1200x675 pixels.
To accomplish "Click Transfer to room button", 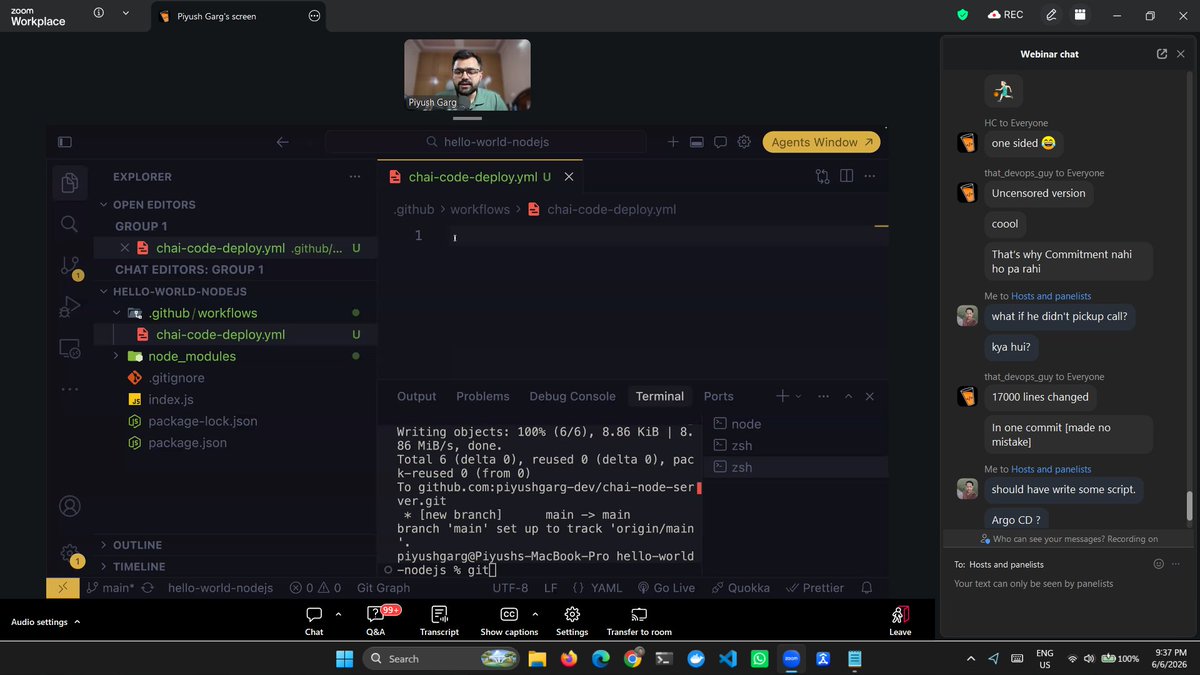I will (x=639, y=620).
